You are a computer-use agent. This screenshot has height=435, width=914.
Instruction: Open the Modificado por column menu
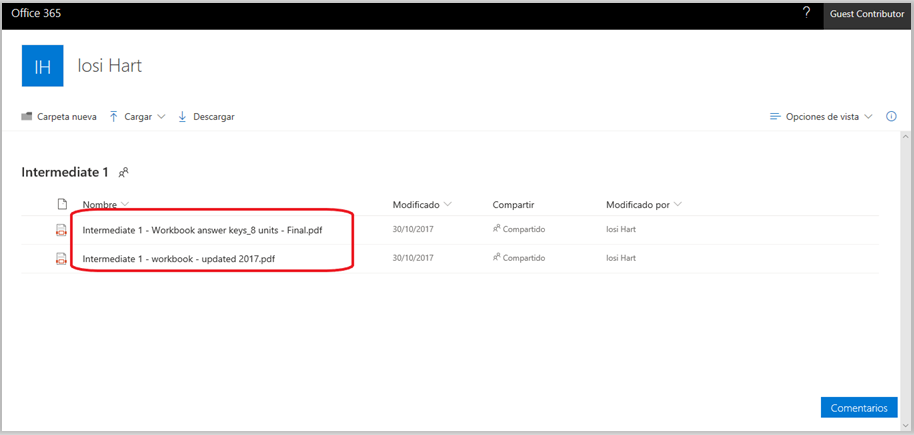point(644,205)
